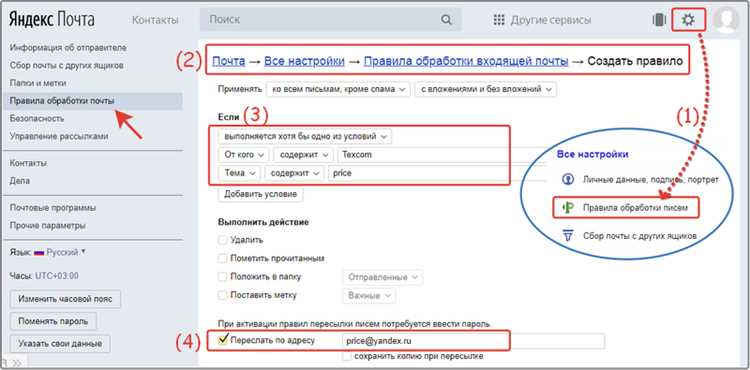The height and width of the screenshot is (370, 750).
Task: Click the Сбор почты funnel icon
Action: [568, 236]
